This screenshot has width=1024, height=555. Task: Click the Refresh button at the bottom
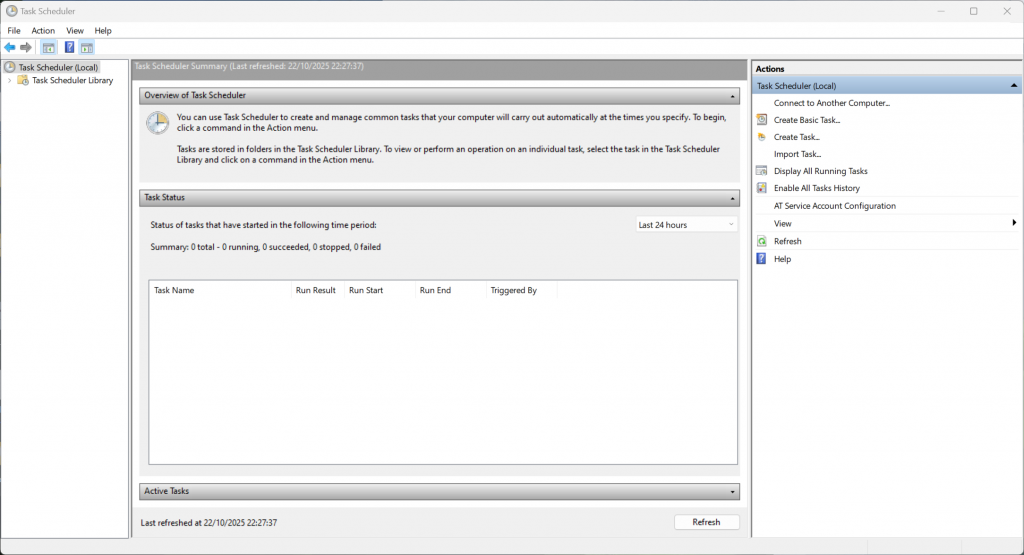point(707,522)
